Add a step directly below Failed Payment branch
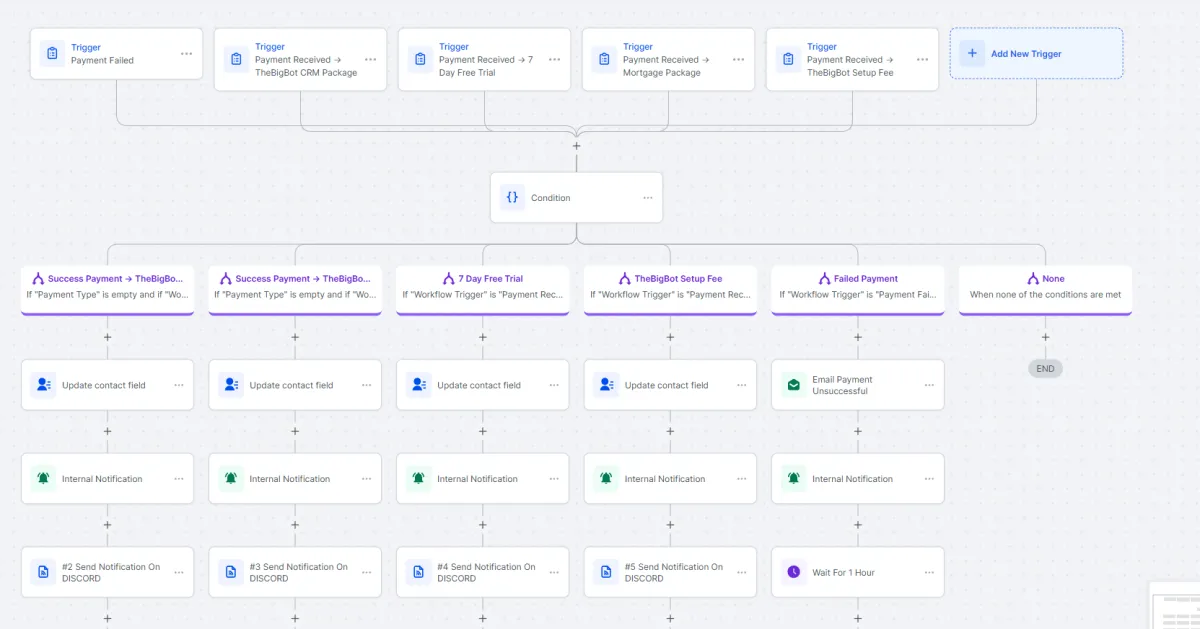 click(858, 337)
